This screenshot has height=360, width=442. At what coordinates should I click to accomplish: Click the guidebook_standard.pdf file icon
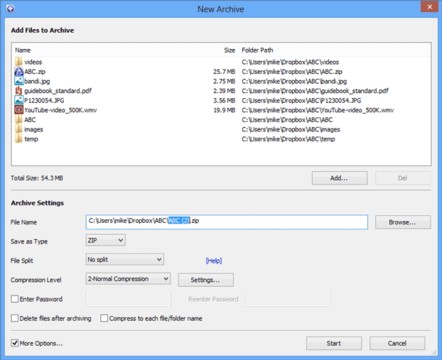(x=19, y=91)
